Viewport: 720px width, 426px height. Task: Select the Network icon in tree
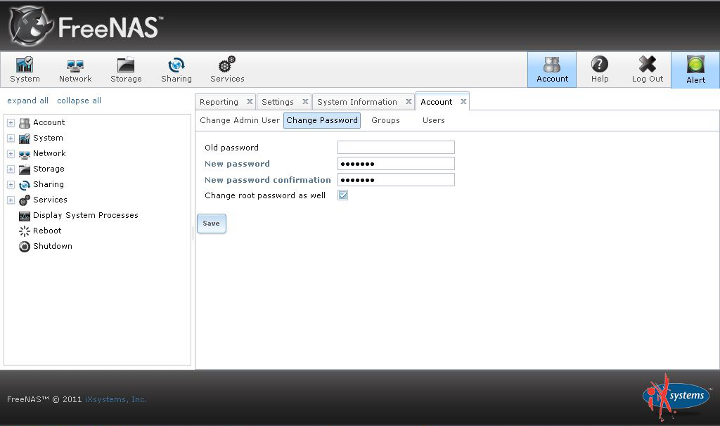[x=24, y=154]
